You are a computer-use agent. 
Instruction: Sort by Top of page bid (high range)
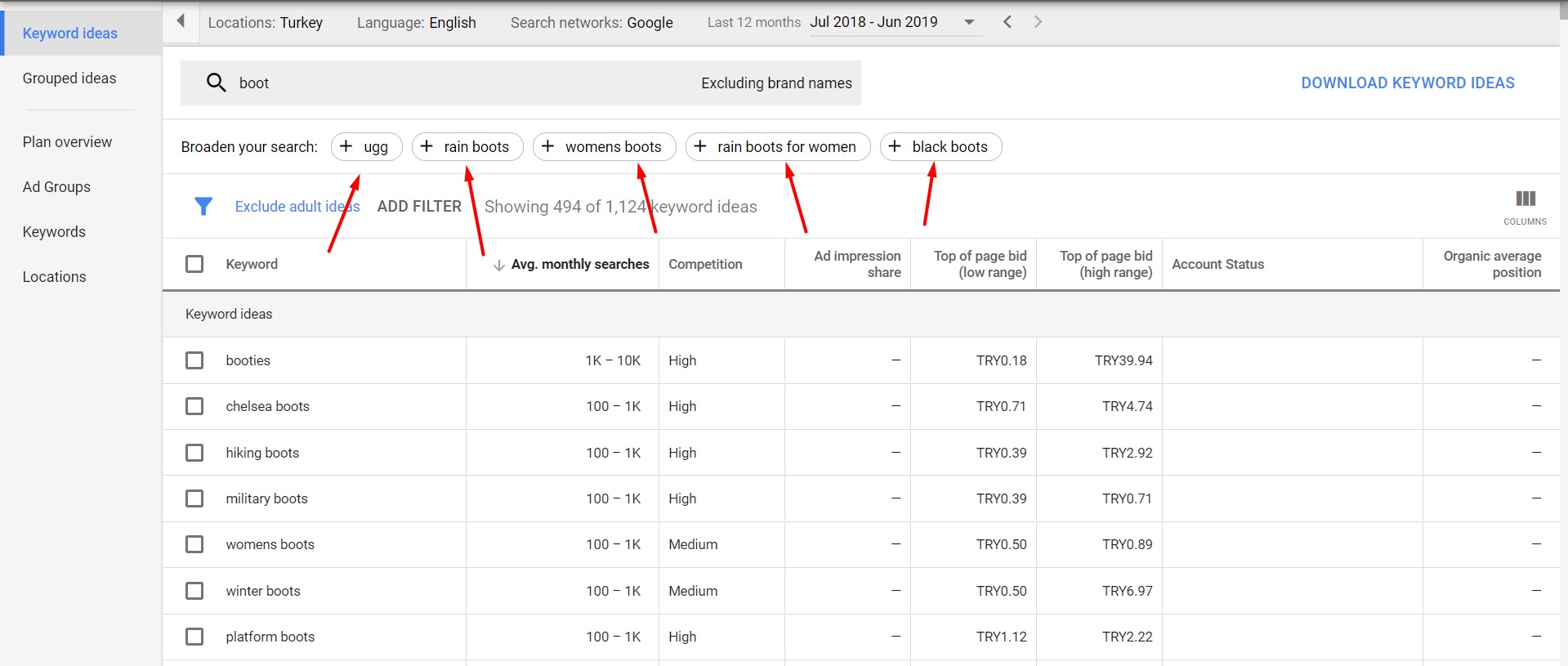(x=1106, y=264)
